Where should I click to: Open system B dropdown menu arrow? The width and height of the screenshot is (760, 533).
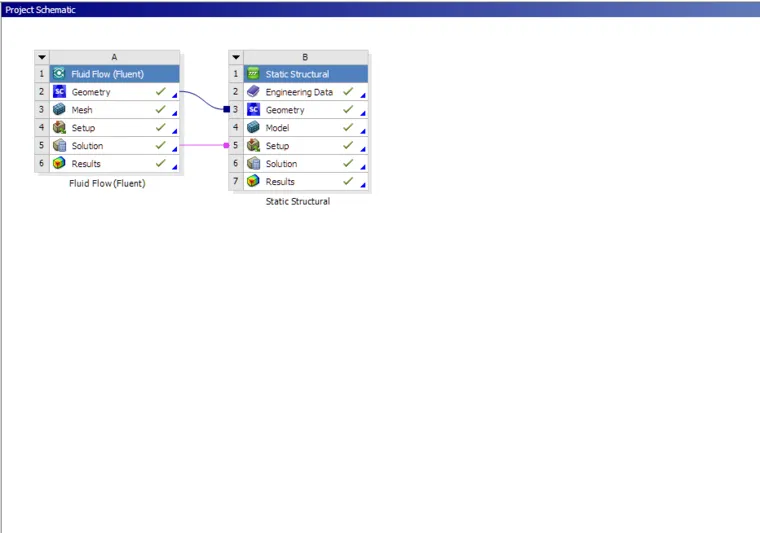tap(236, 57)
